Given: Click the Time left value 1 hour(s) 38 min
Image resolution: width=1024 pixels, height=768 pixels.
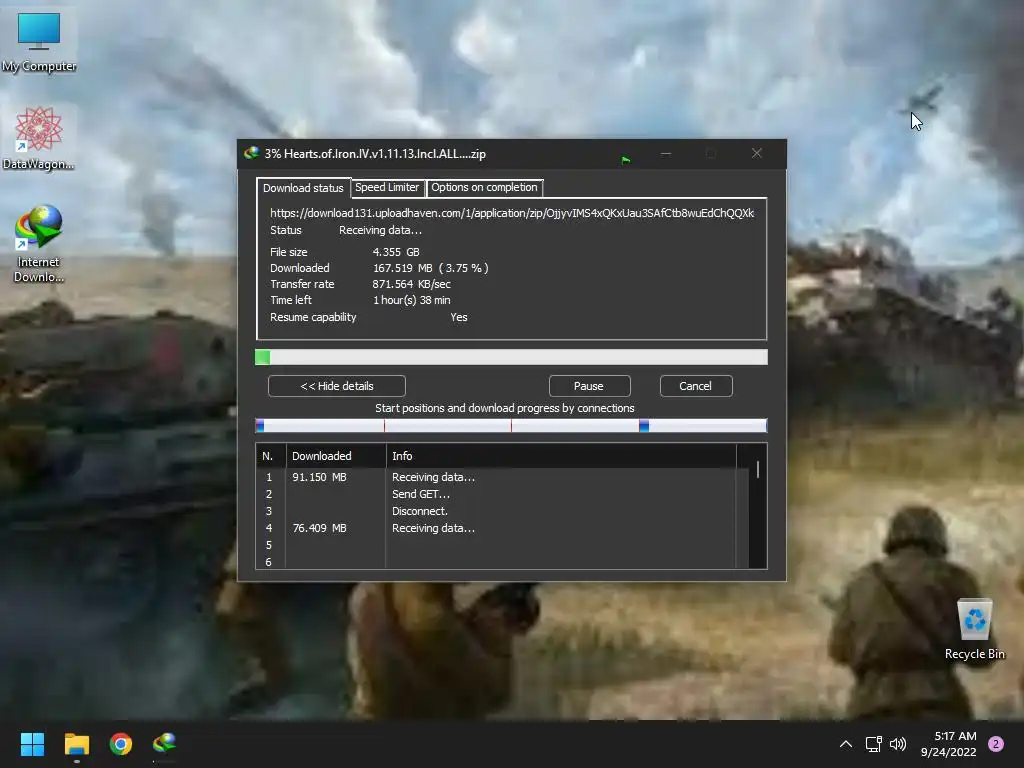Looking at the screenshot, I should [411, 300].
